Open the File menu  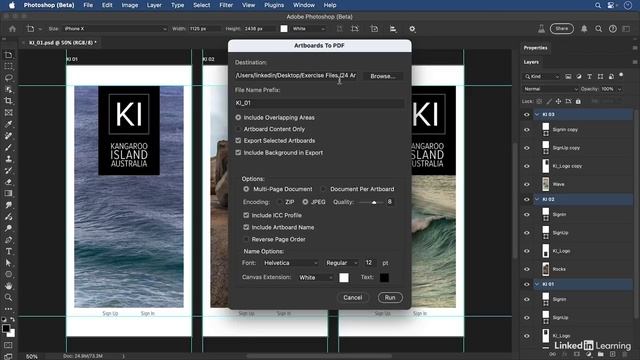88,5
